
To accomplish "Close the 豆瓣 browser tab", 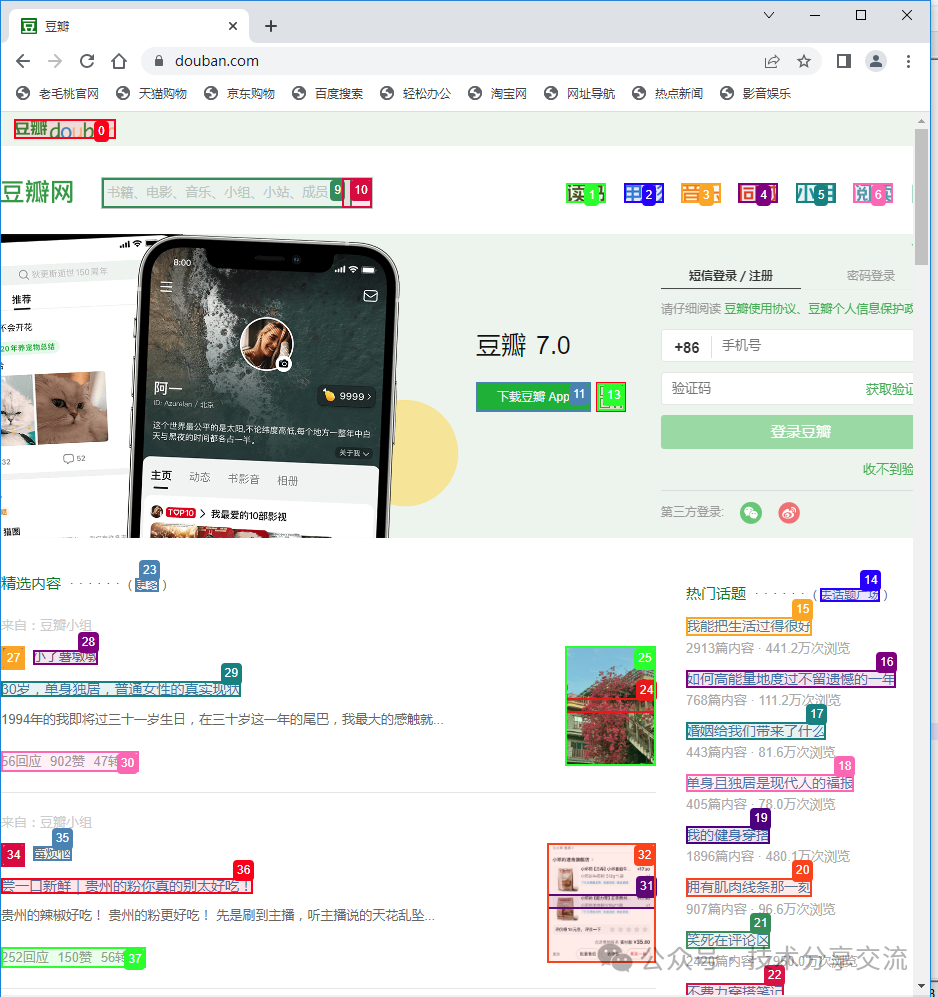I will point(233,26).
